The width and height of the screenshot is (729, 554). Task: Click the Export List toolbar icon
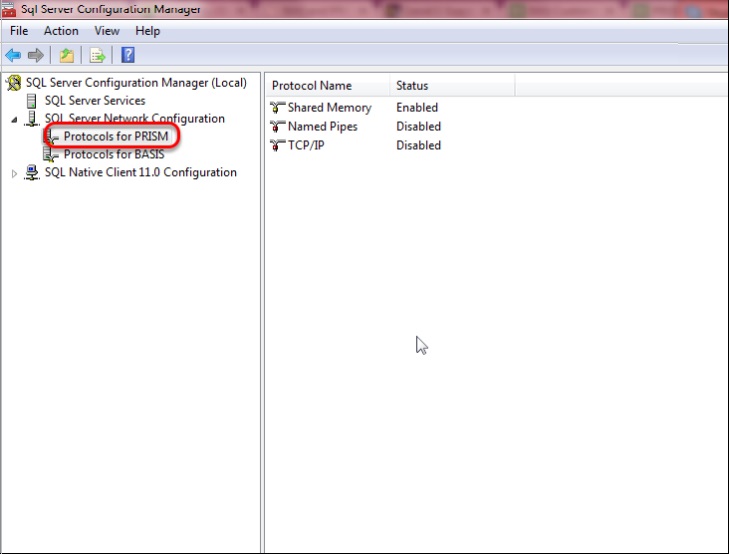click(98, 56)
